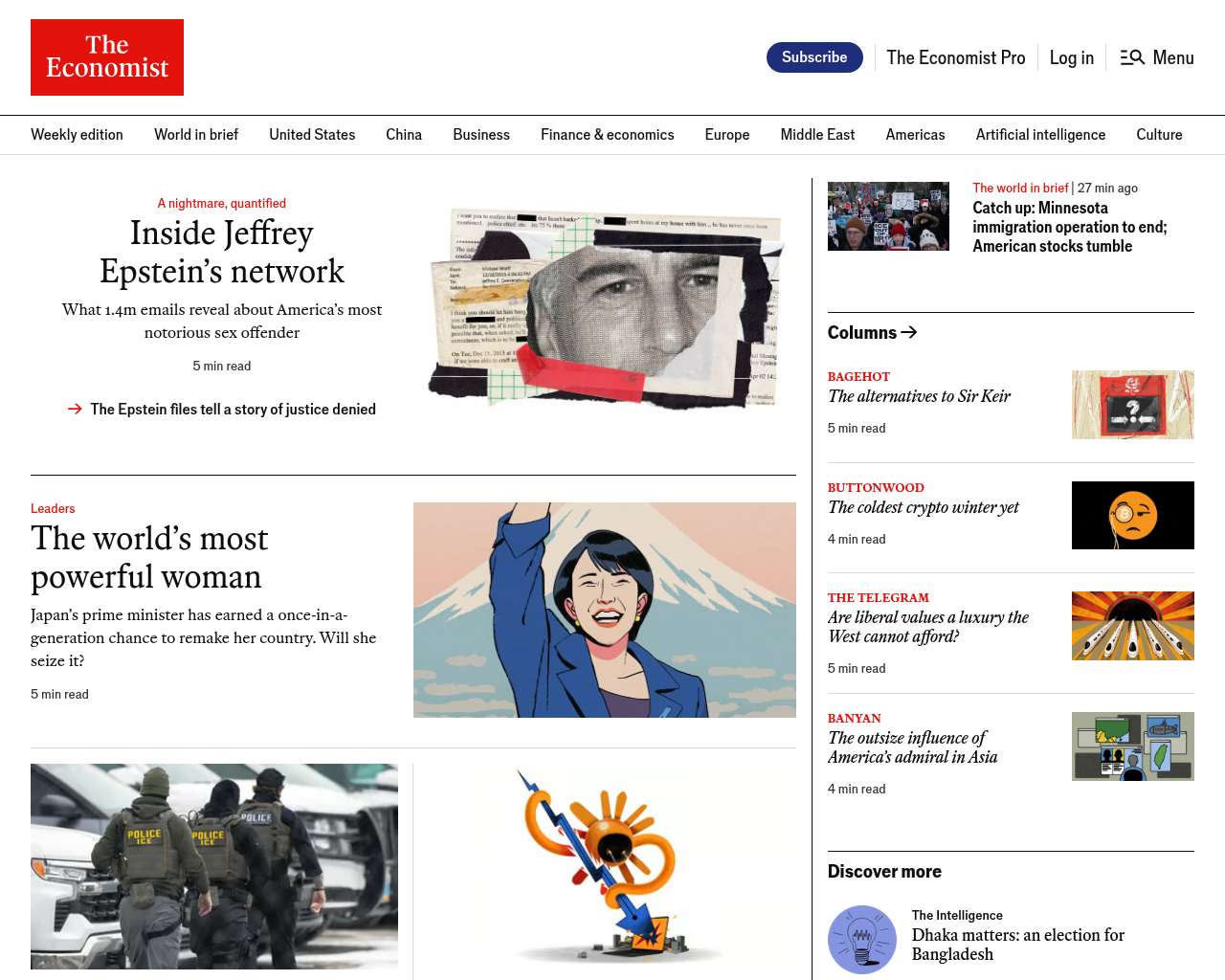Go to the Europe section

click(x=727, y=135)
